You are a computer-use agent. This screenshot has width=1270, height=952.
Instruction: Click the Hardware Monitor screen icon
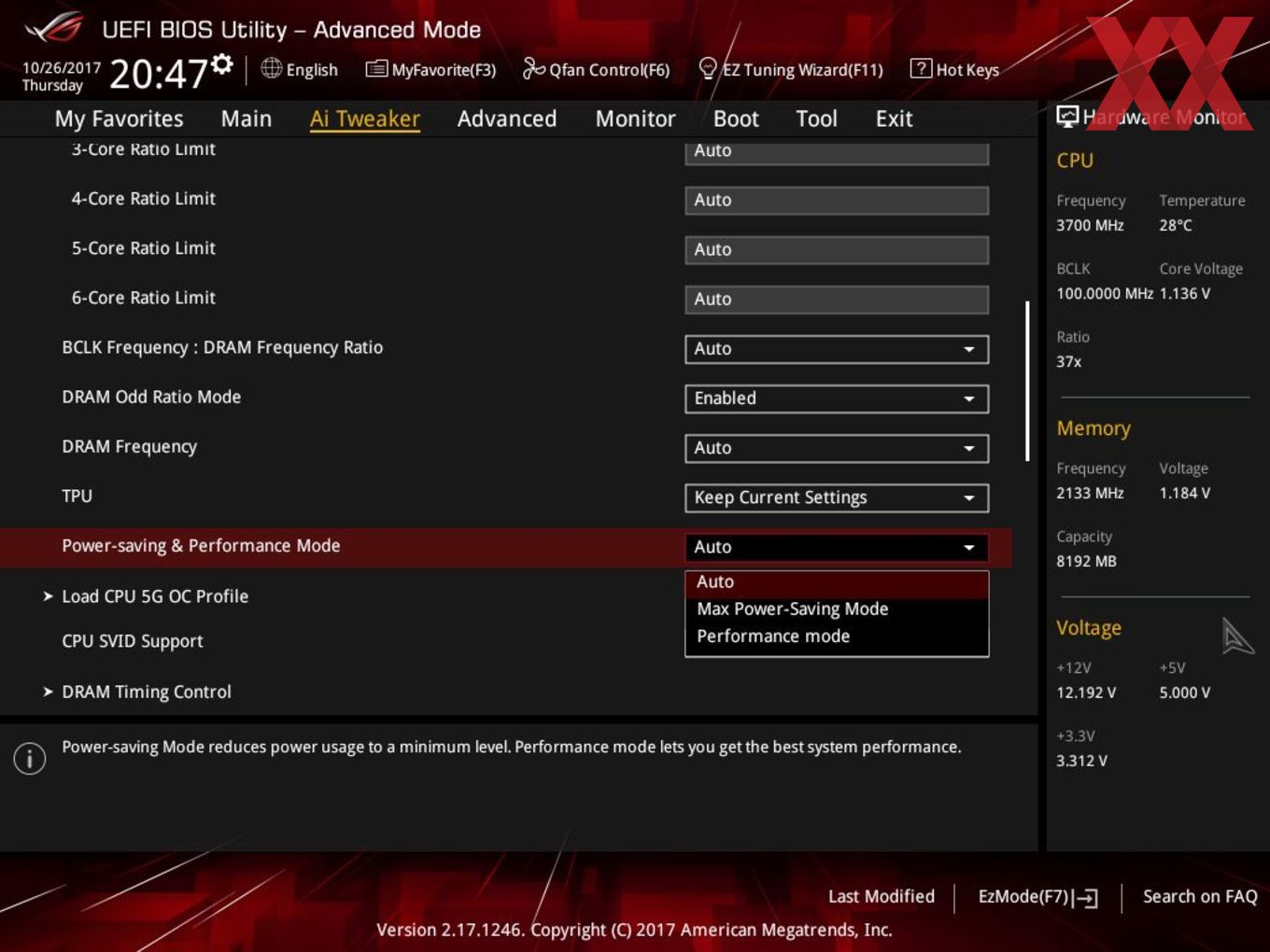(1066, 117)
